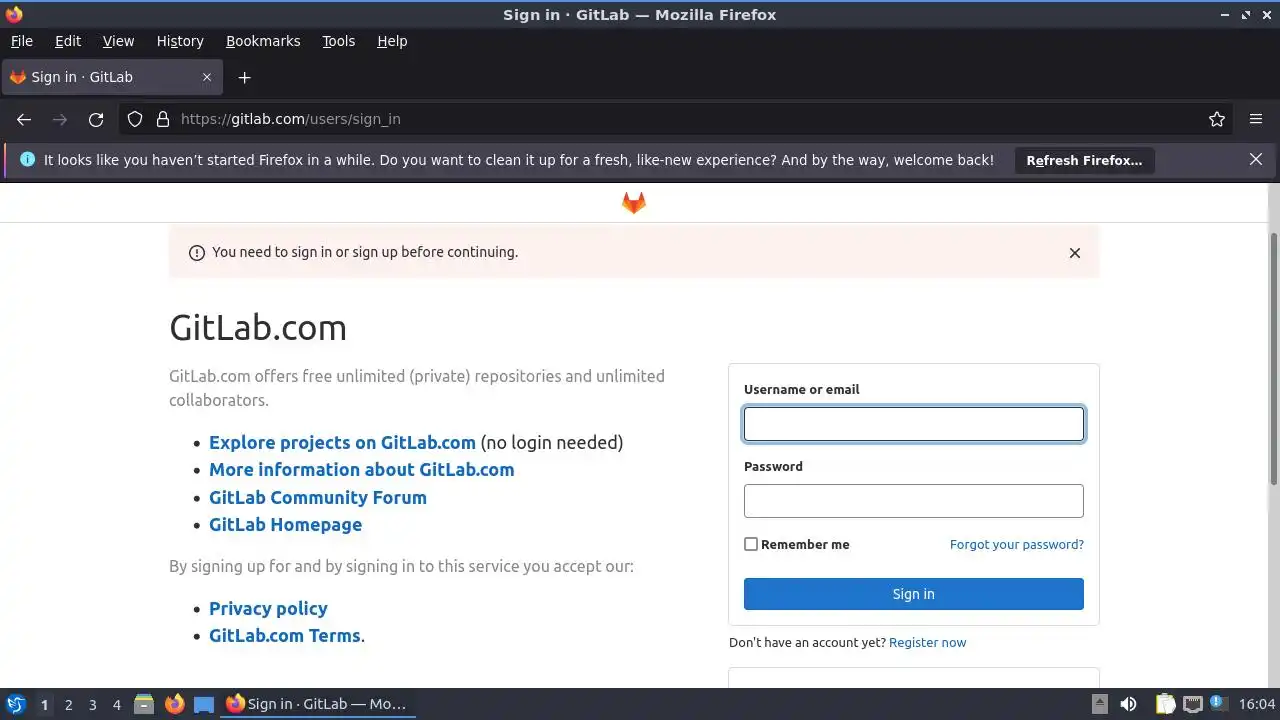The height and width of the screenshot is (720, 1280).
Task: Open the File menu
Action: [22, 41]
